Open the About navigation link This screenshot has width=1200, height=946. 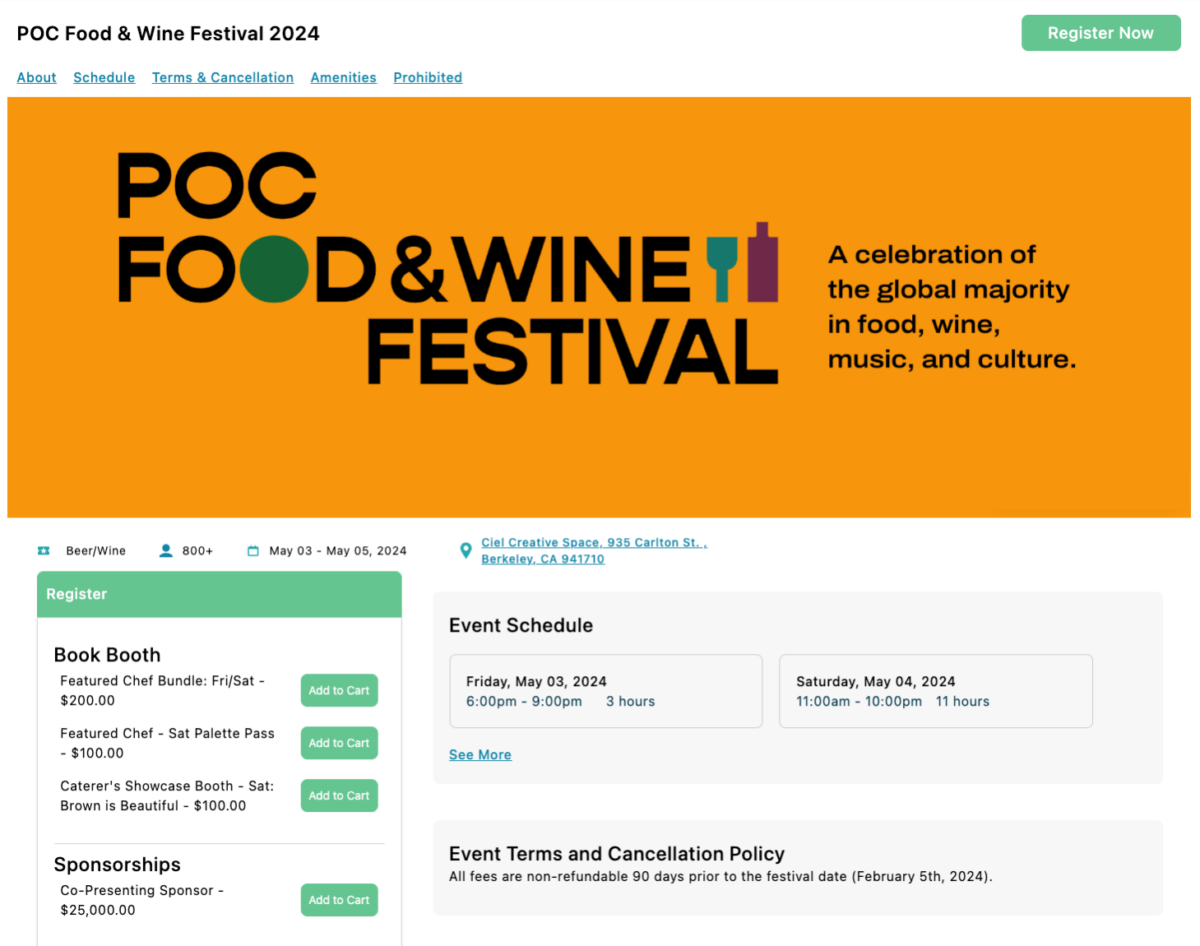pyautogui.click(x=37, y=78)
